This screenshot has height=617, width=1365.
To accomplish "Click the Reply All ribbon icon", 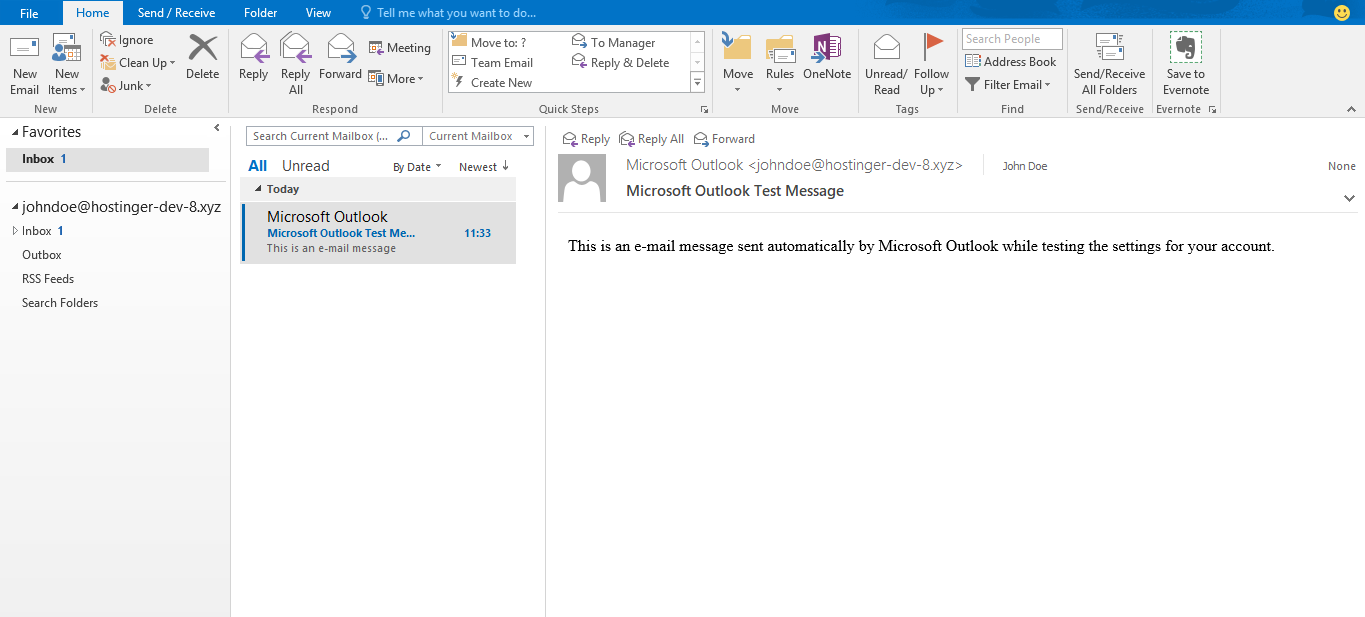I will tap(295, 49).
